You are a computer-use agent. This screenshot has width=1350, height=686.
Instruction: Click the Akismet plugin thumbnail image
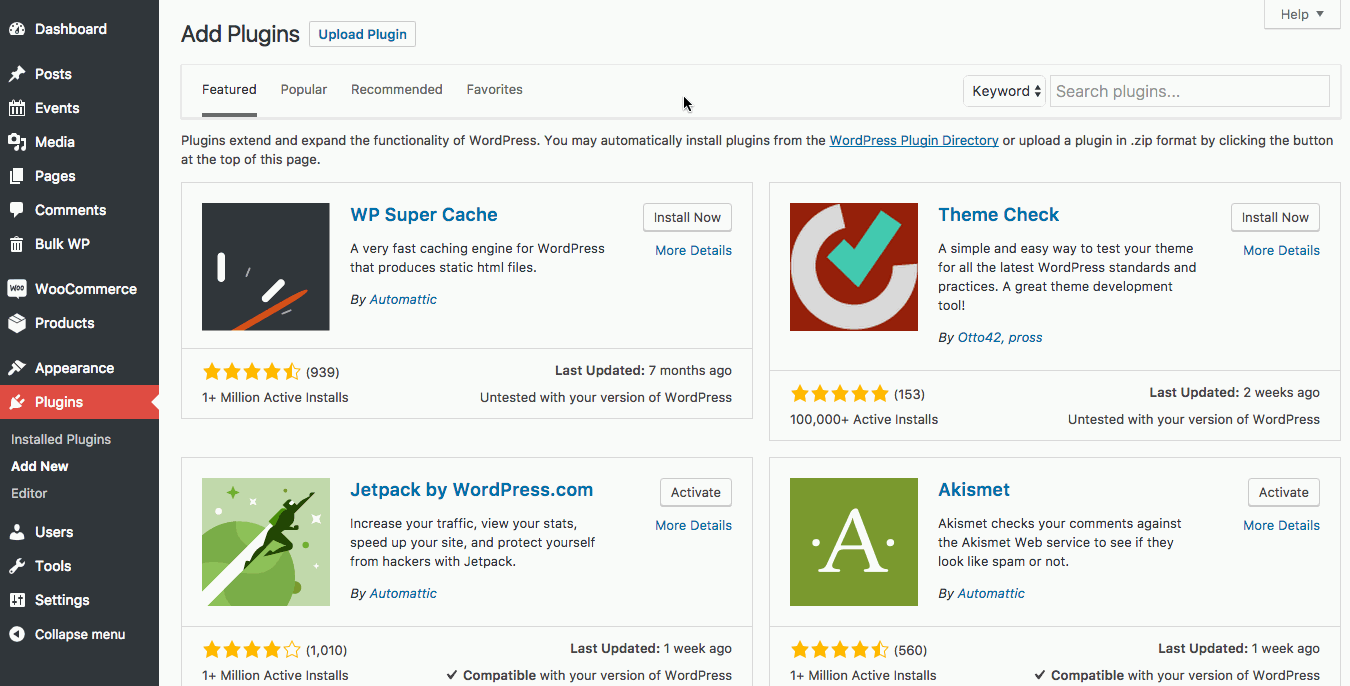click(854, 542)
